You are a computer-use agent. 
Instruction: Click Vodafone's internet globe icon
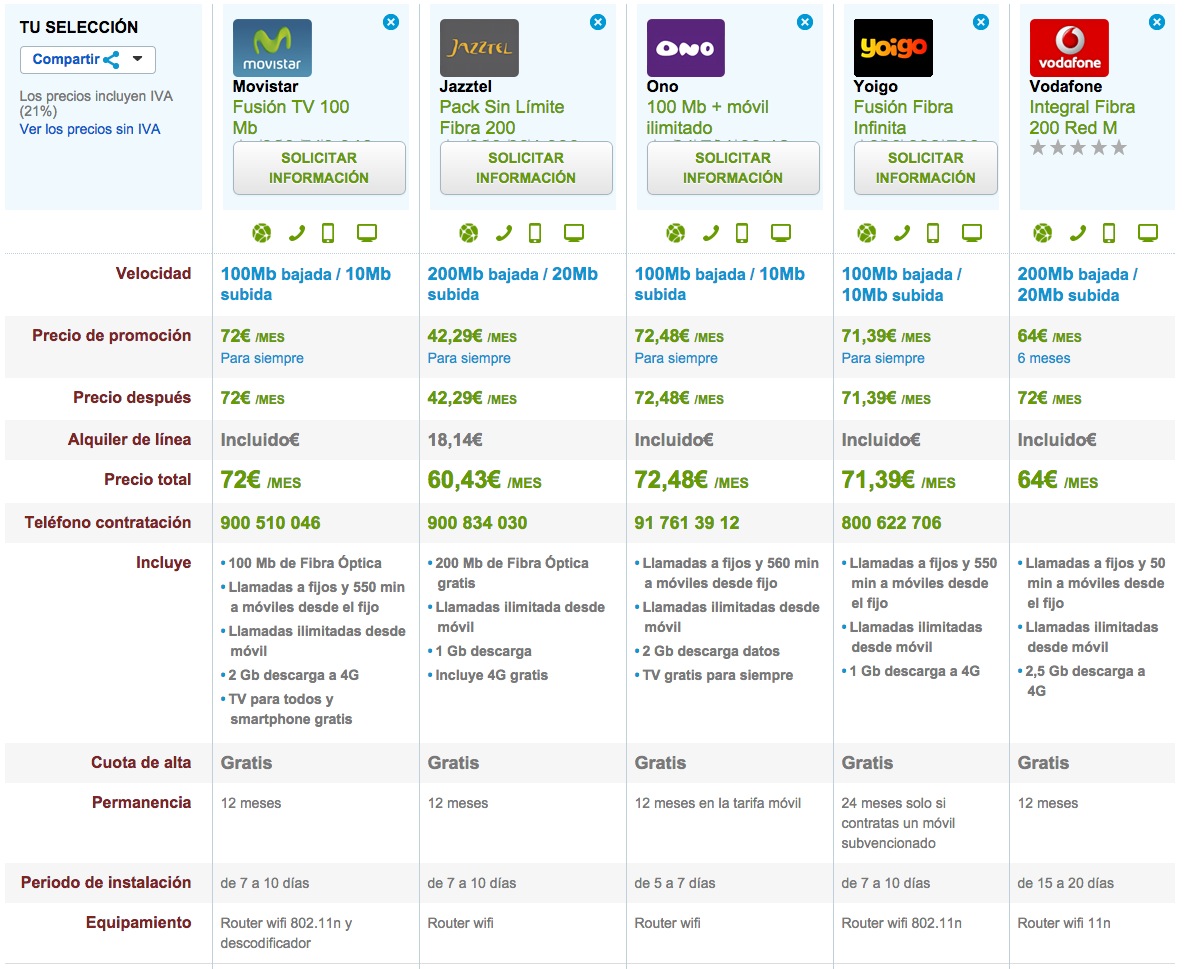[1042, 233]
